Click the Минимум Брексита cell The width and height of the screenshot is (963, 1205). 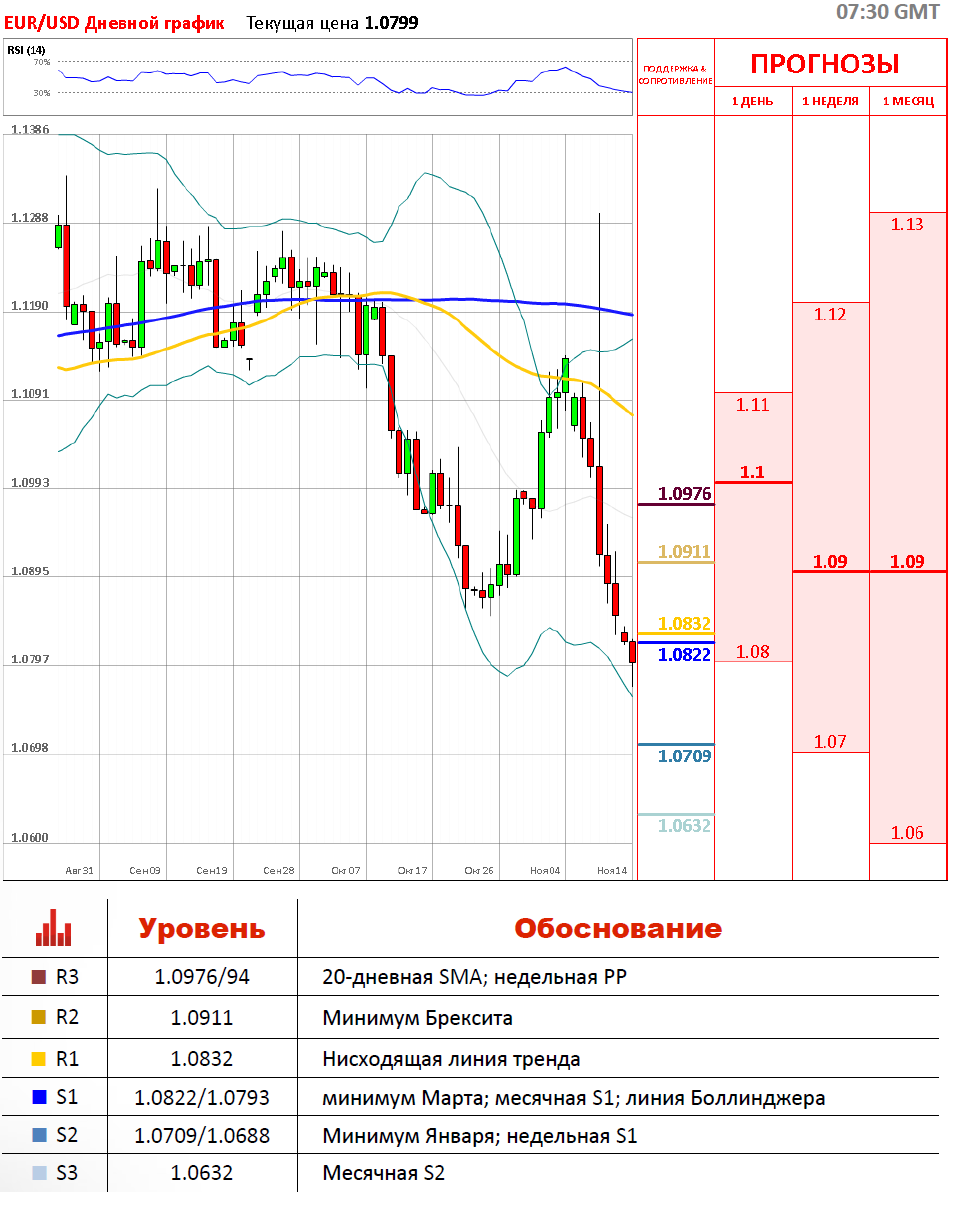[x=418, y=1018]
